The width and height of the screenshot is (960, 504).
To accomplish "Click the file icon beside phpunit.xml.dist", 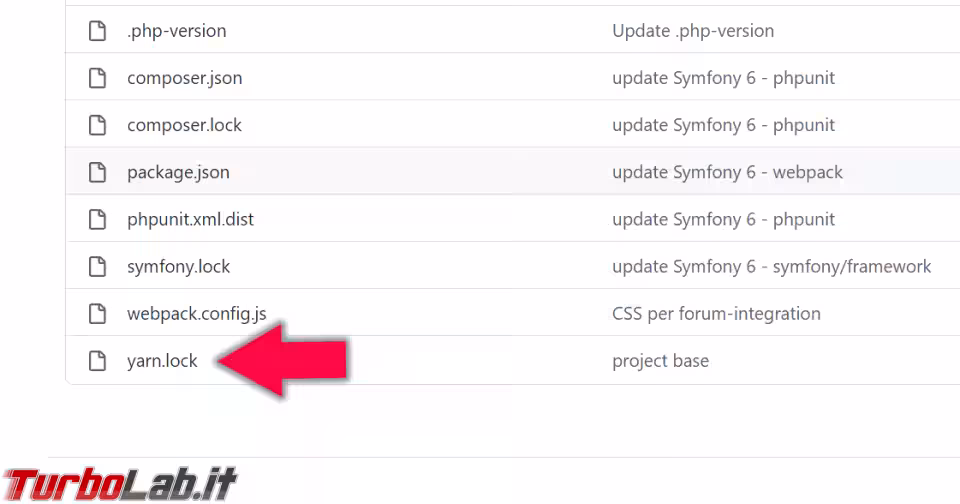I will pyautogui.click(x=97, y=219).
